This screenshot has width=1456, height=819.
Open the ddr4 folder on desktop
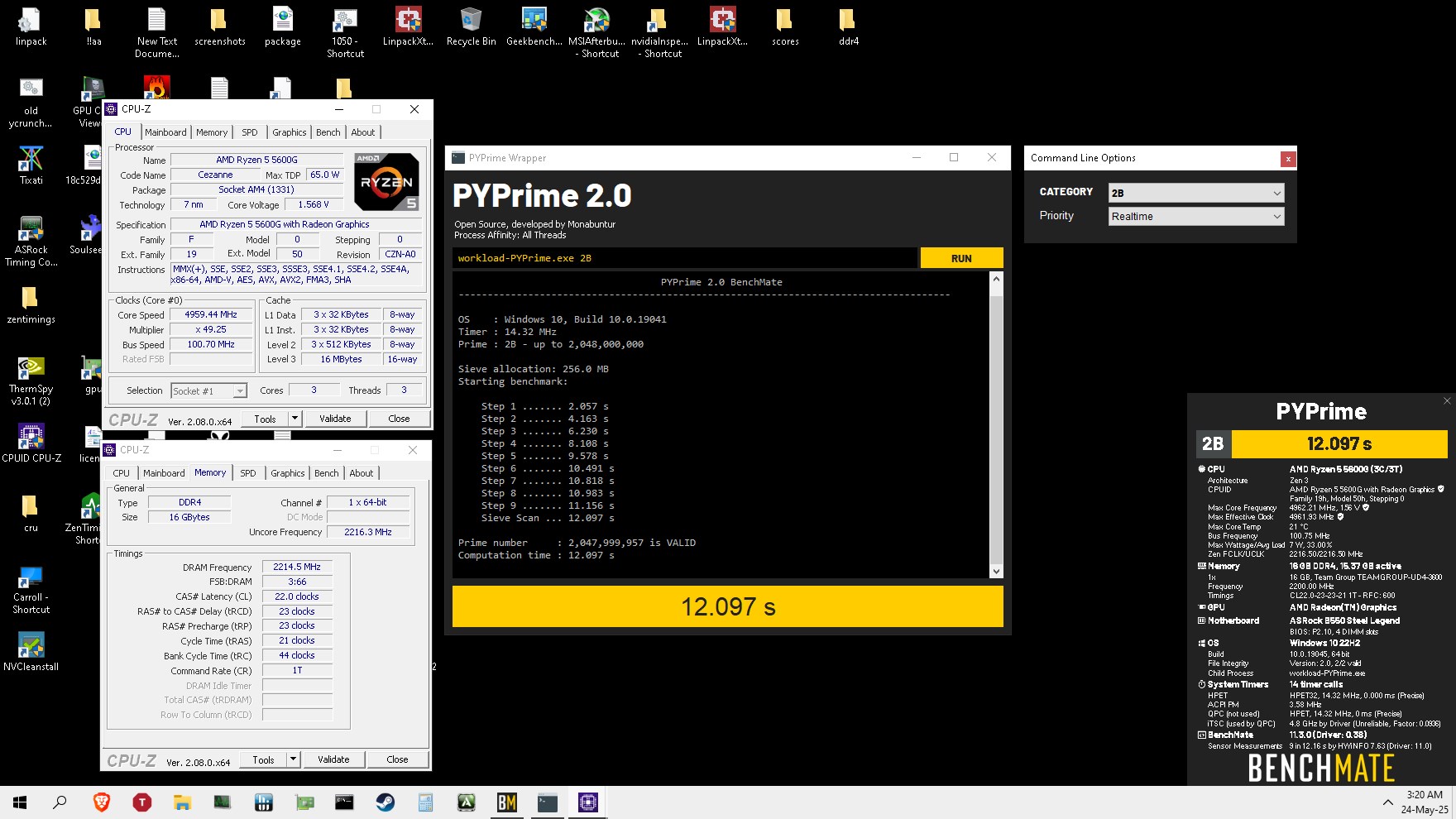pos(848,26)
